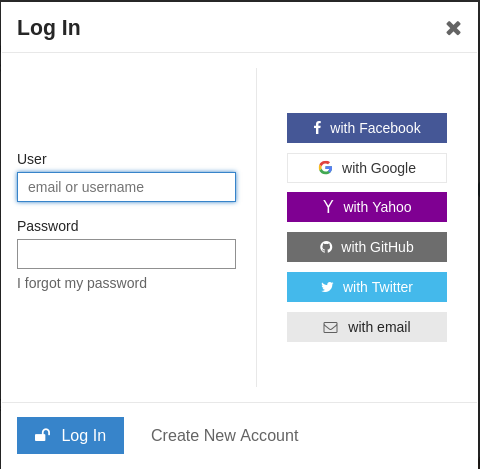Image resolution: width=480 pixels, height=469 pixels.
Task: Select the with Yahoo login button
Action: point(367,207)
